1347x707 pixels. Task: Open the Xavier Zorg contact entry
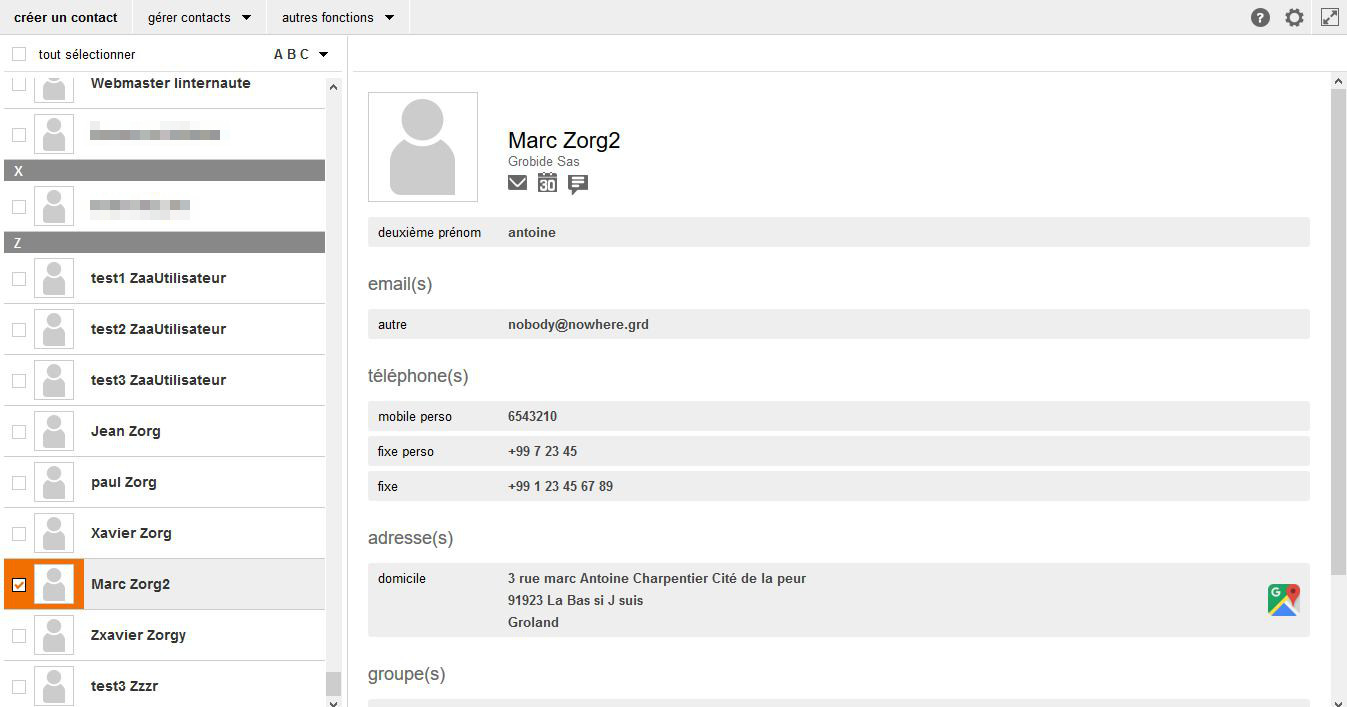131,533
